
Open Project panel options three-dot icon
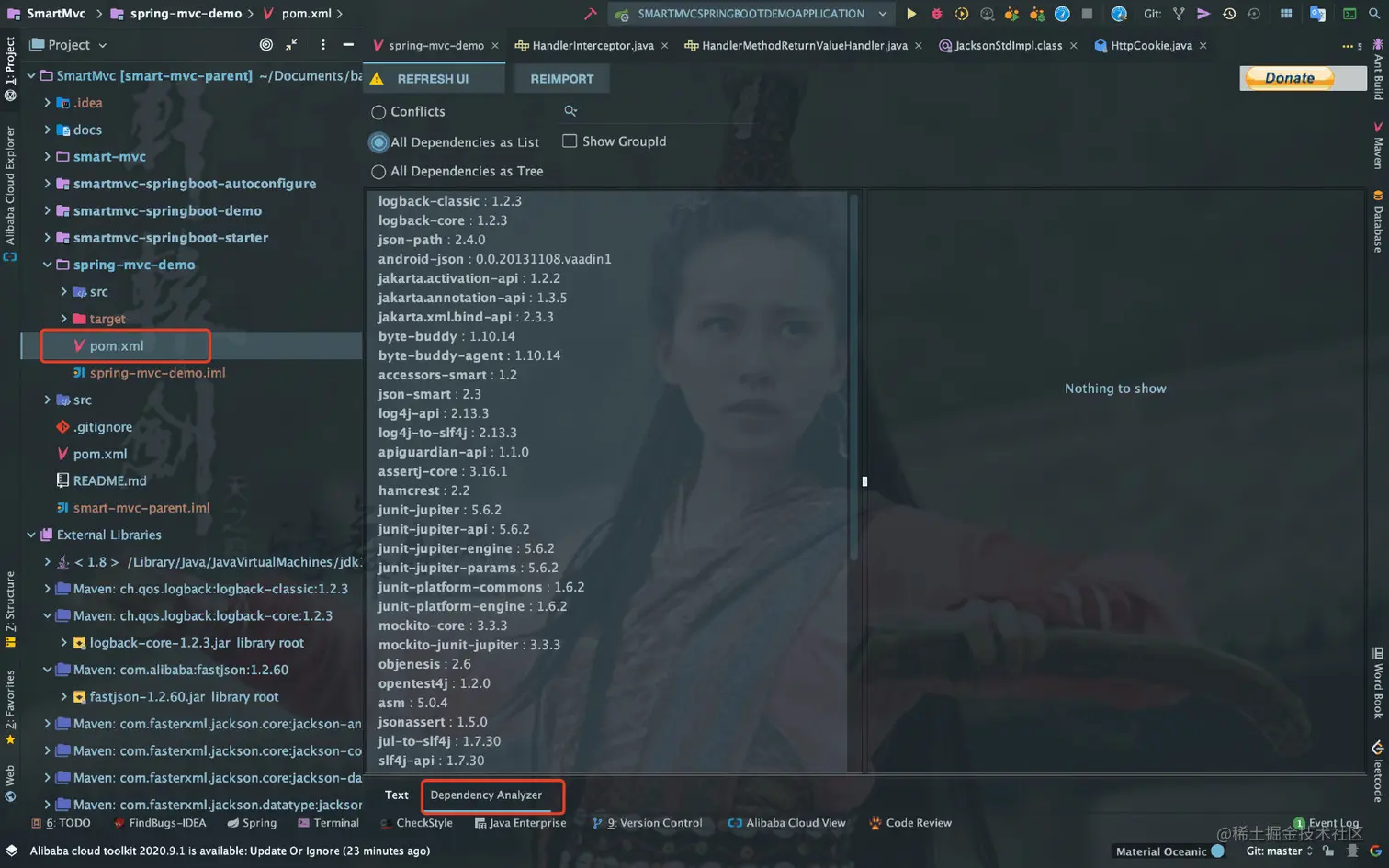tap(322, 44)
